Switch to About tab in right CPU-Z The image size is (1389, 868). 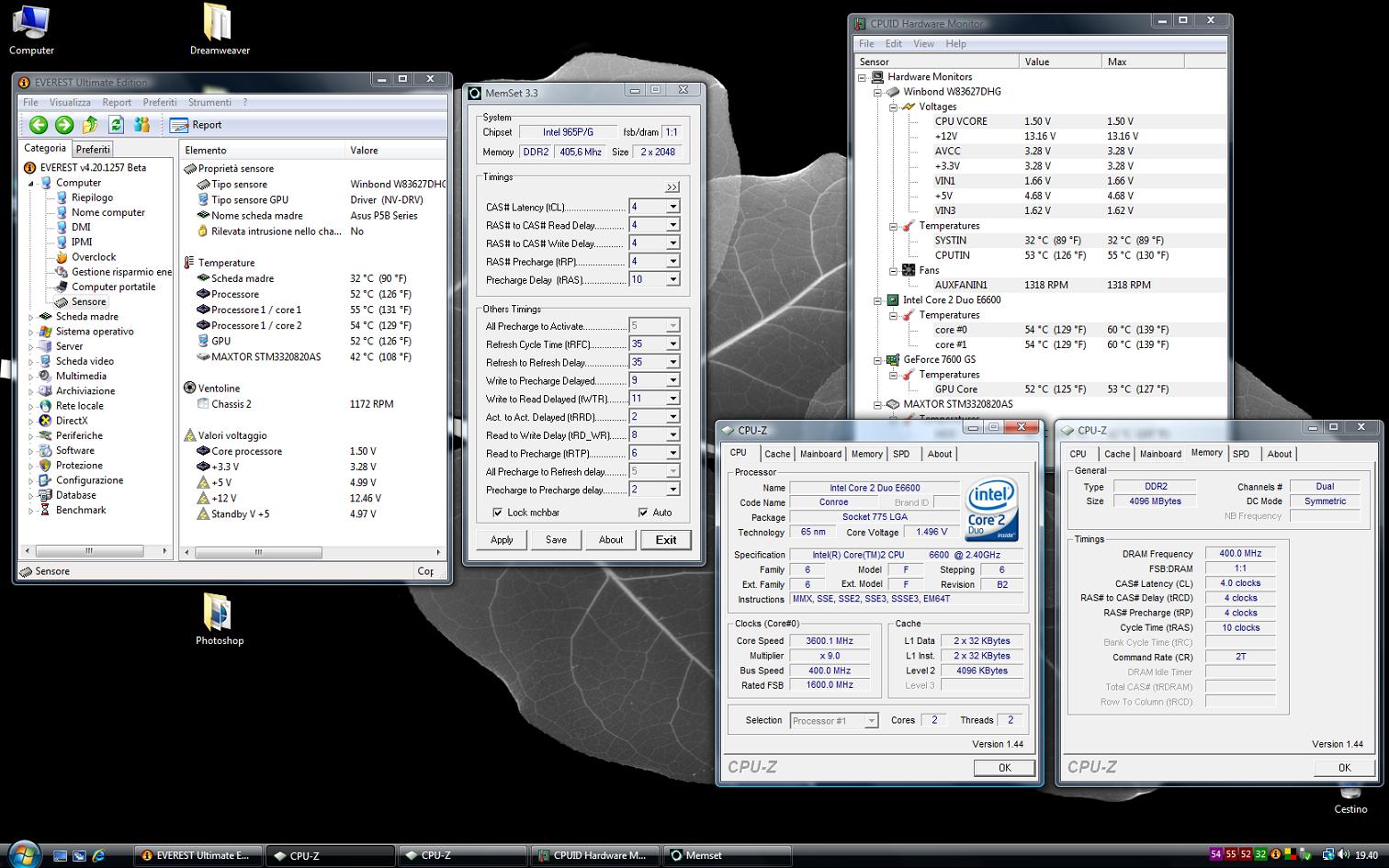[1279, 454]
